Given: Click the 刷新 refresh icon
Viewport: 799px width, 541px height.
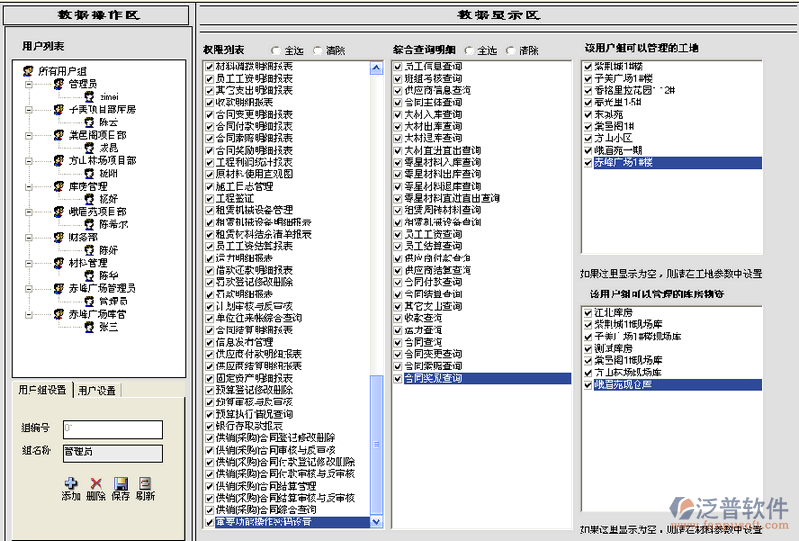Looking at the screenshot, I should pos(146,483).
